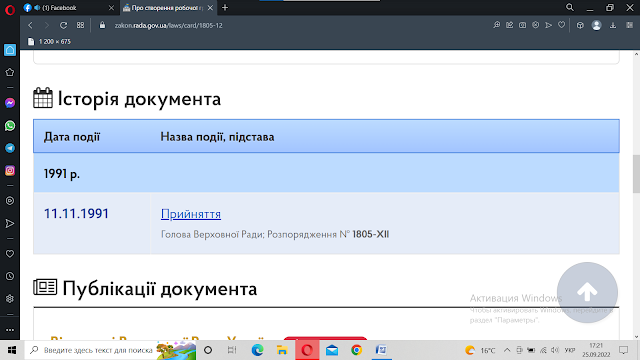Open Cortana circle on taskbar

tap(208, 350)
